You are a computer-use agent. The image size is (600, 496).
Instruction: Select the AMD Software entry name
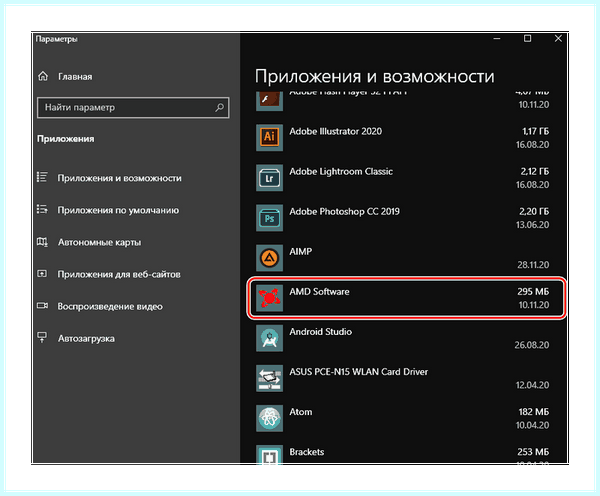tap(319, 292)
